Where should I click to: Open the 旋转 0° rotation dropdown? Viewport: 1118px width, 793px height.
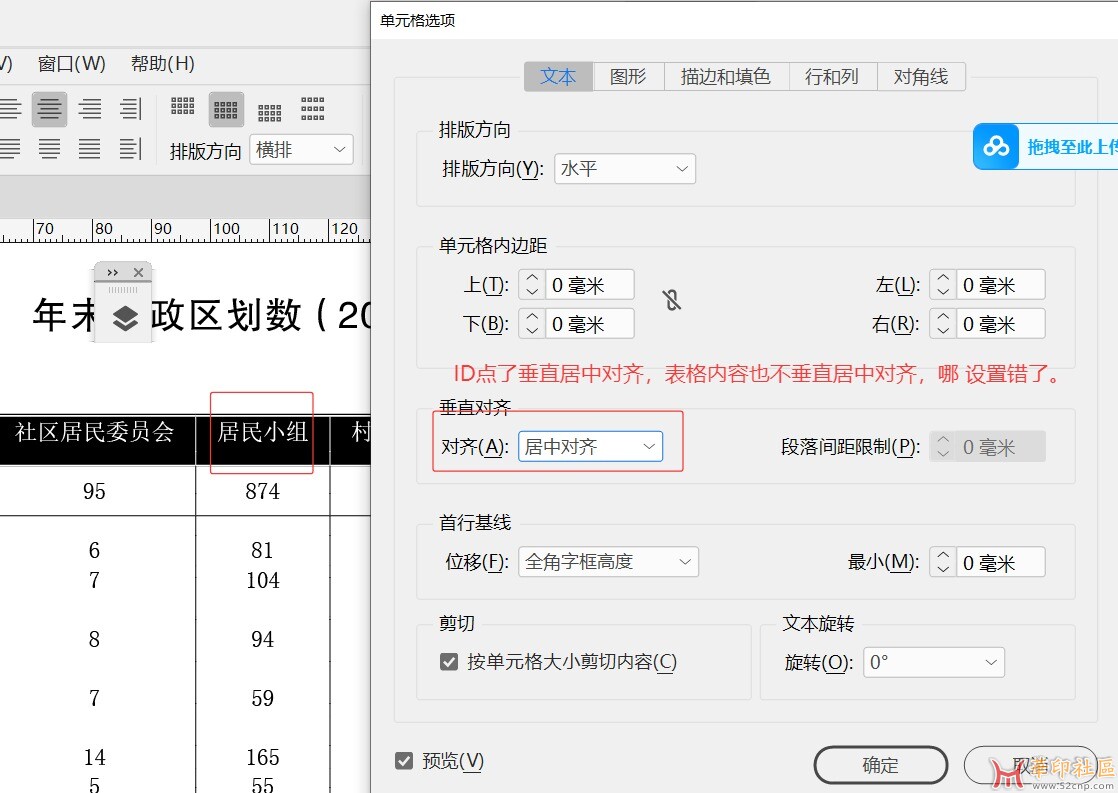[934, 662]
